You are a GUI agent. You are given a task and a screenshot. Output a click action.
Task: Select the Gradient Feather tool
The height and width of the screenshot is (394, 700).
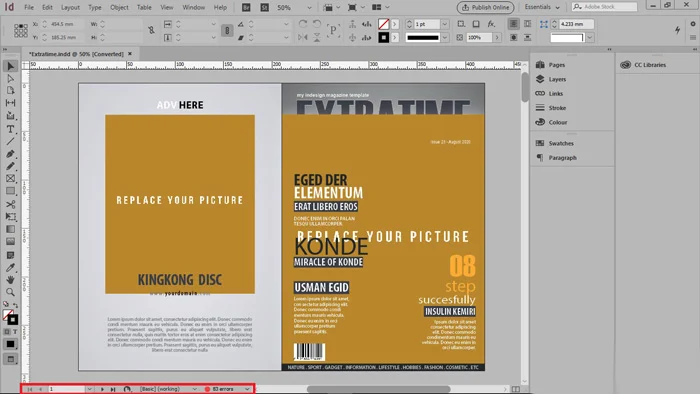click(10, 241)
